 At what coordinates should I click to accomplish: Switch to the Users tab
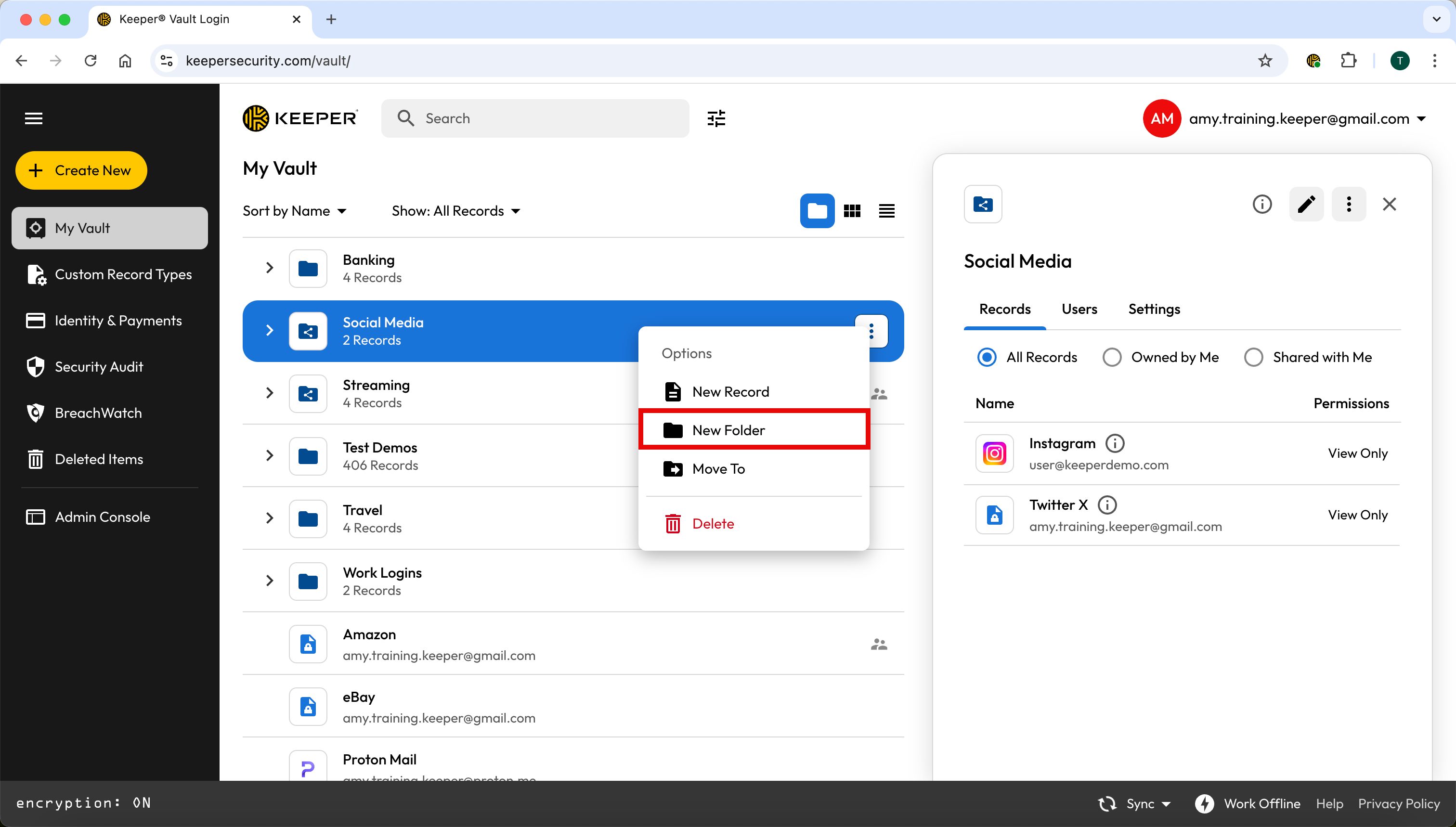(x=1079, y=309)
